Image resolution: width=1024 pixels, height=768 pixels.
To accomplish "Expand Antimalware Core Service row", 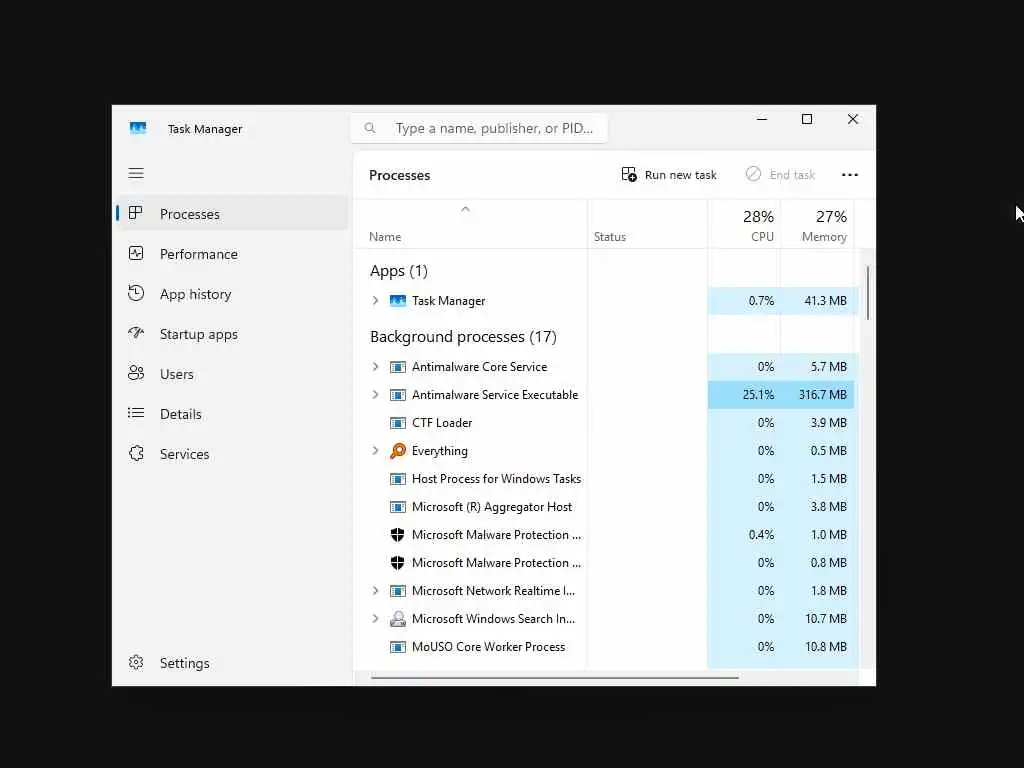I will click(x=375, y=366).
